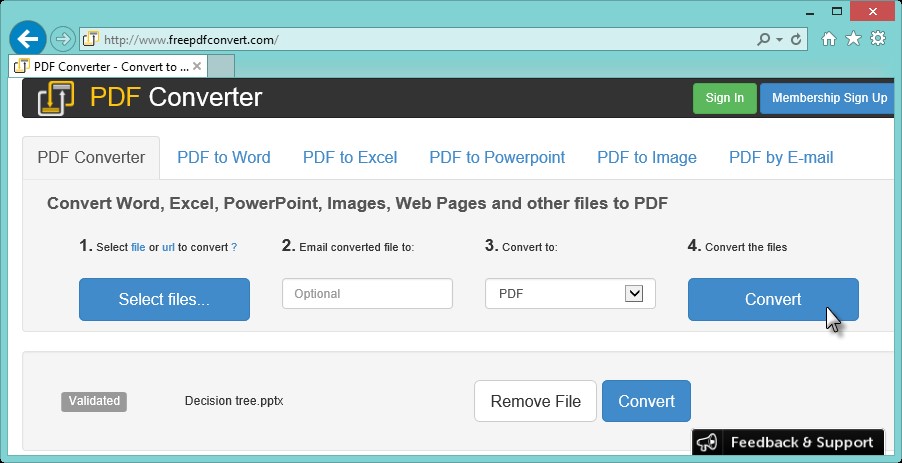The image size is (902, 463).
Task: Maximize the browser window
Action: point(837,11)
